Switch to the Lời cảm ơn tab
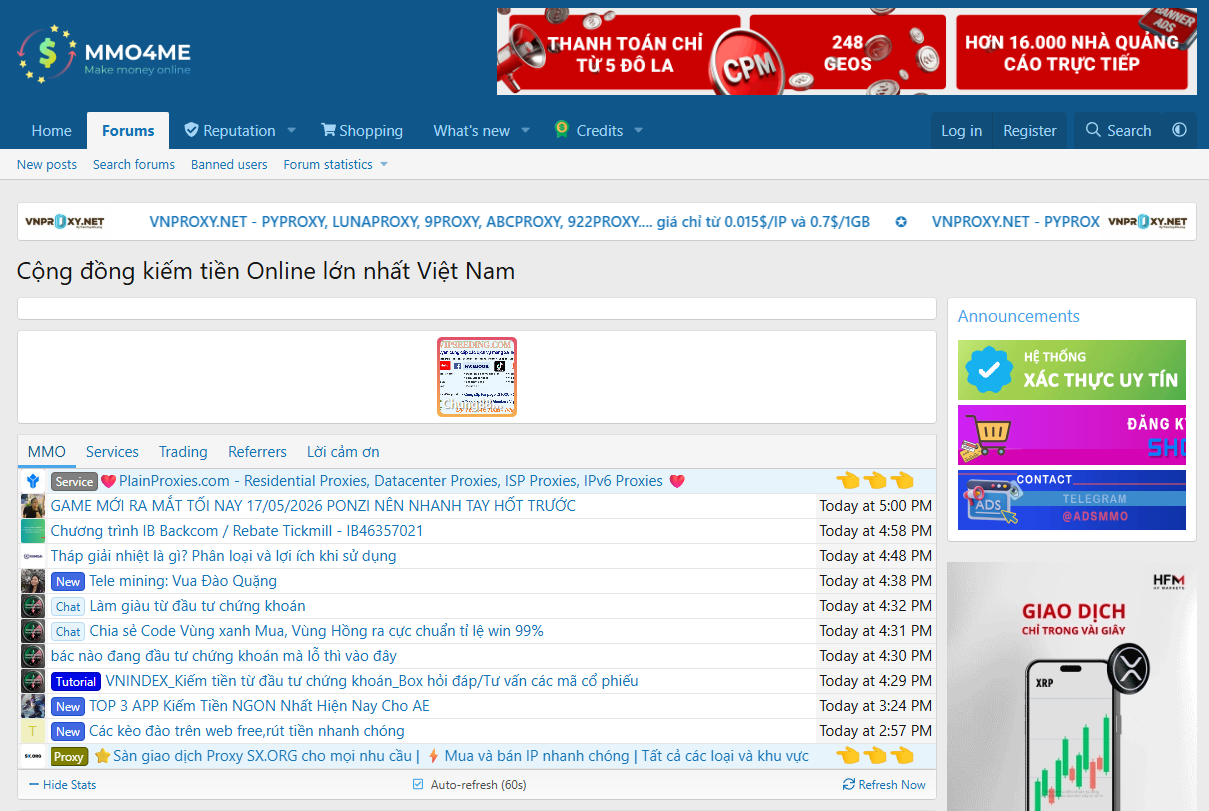Viewport: 1209px width, 811px height. point(343,452)
